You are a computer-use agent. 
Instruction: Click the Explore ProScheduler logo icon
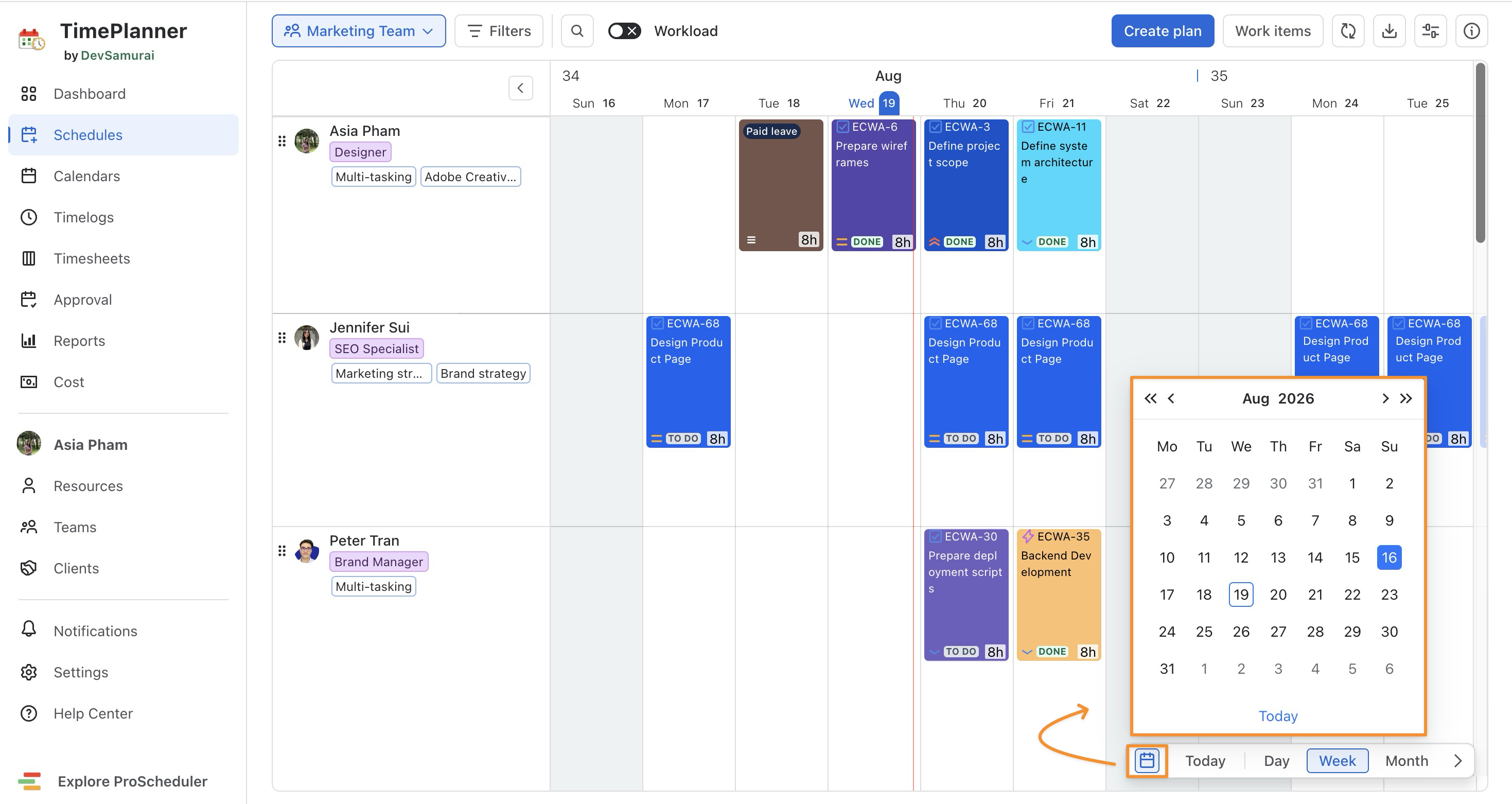click(29, 781)
